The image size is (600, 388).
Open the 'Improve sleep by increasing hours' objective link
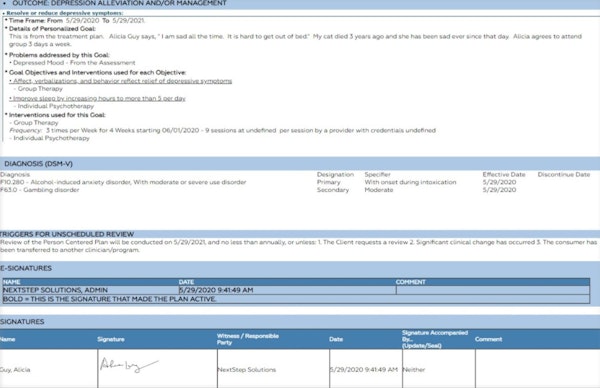tap(97, 98)
